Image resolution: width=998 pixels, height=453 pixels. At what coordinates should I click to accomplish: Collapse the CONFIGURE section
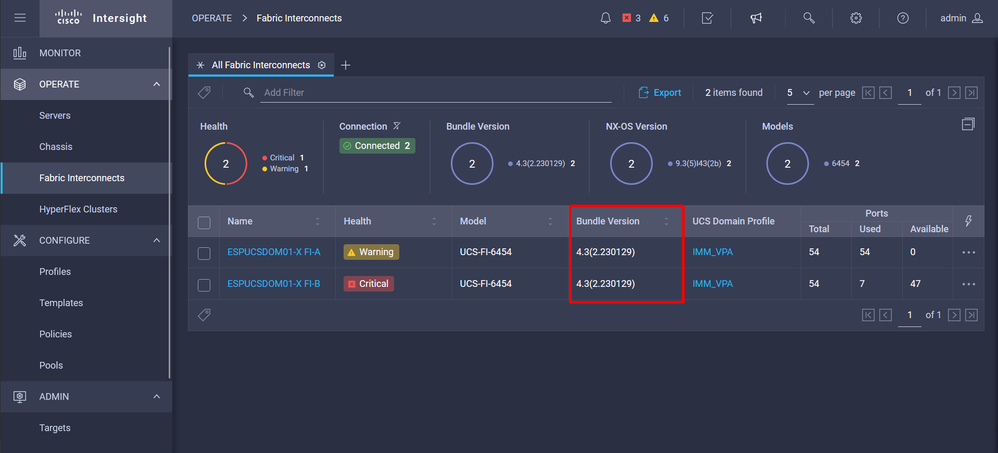coord(157,240)
